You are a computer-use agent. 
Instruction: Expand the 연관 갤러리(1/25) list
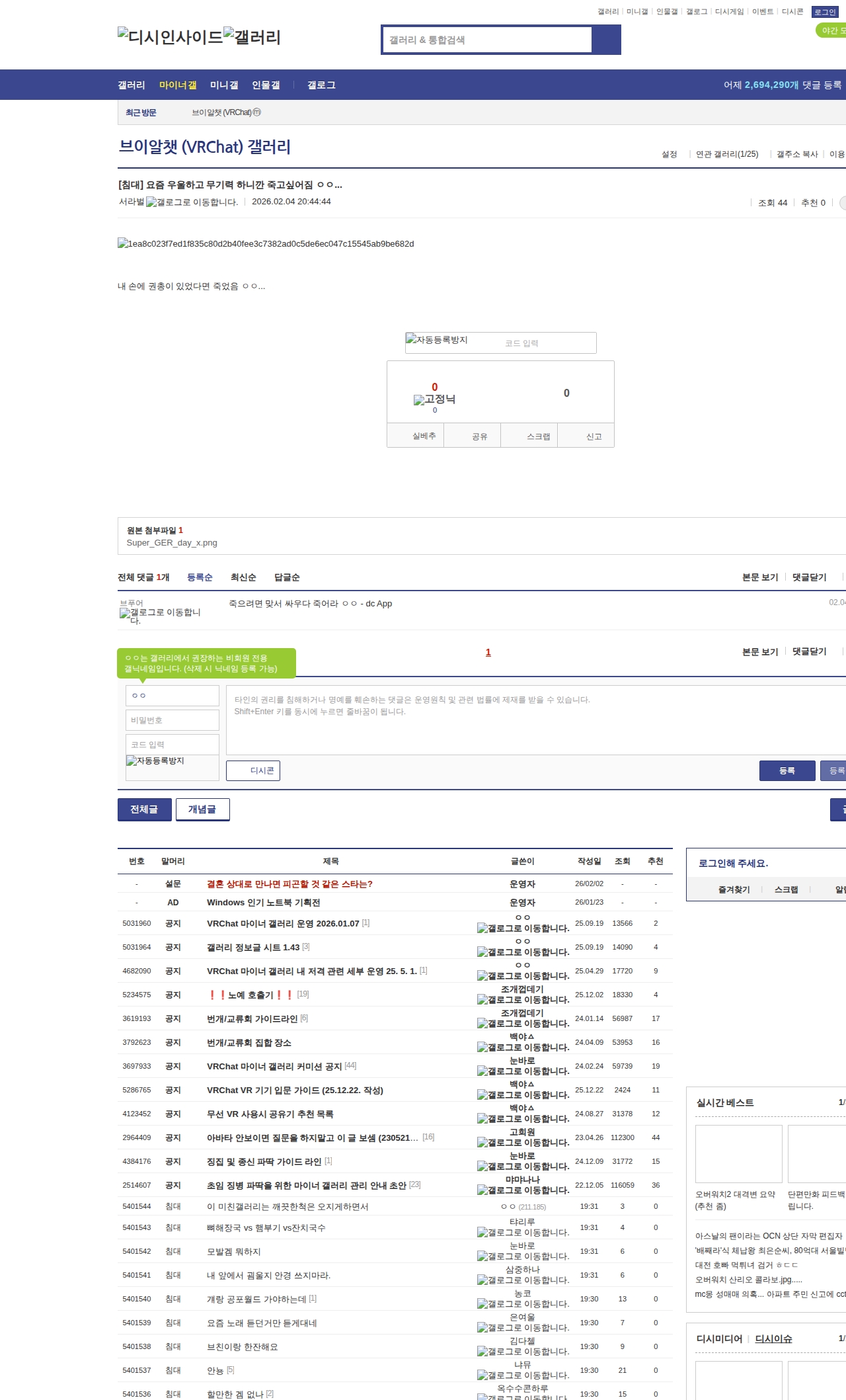726,154
